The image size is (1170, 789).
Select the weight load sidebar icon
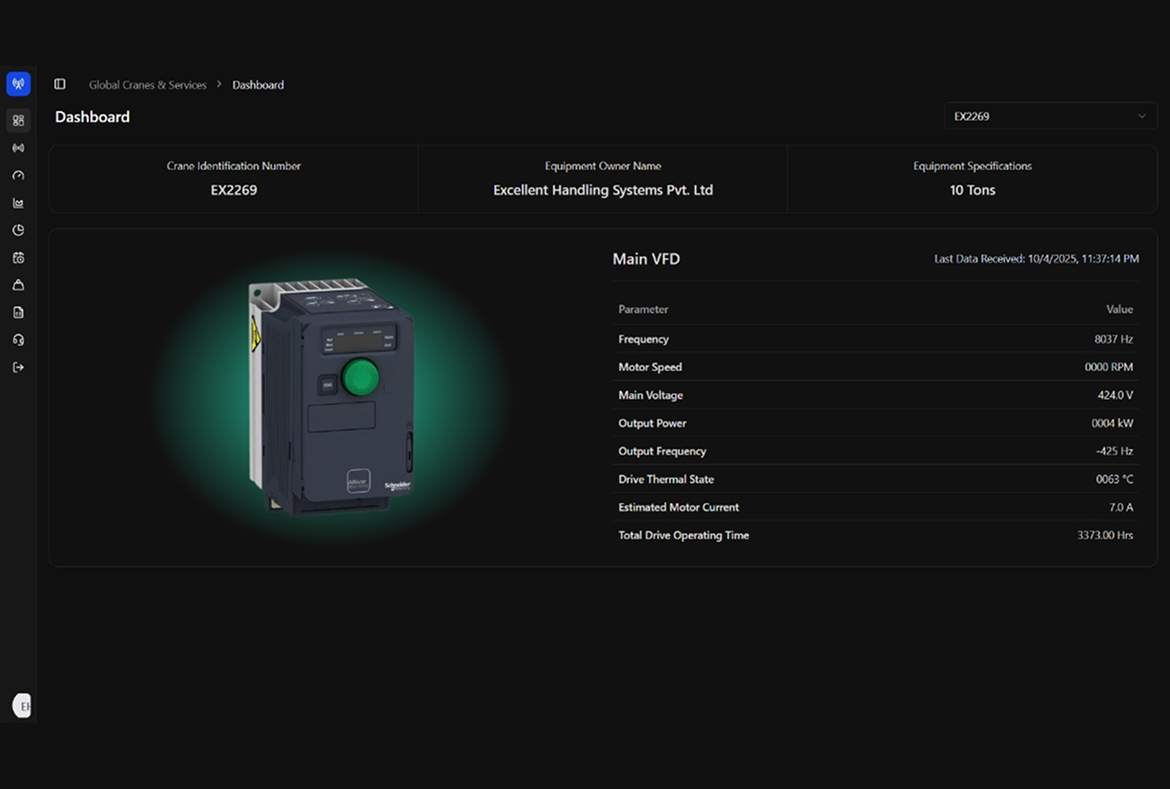pos(18,285)
